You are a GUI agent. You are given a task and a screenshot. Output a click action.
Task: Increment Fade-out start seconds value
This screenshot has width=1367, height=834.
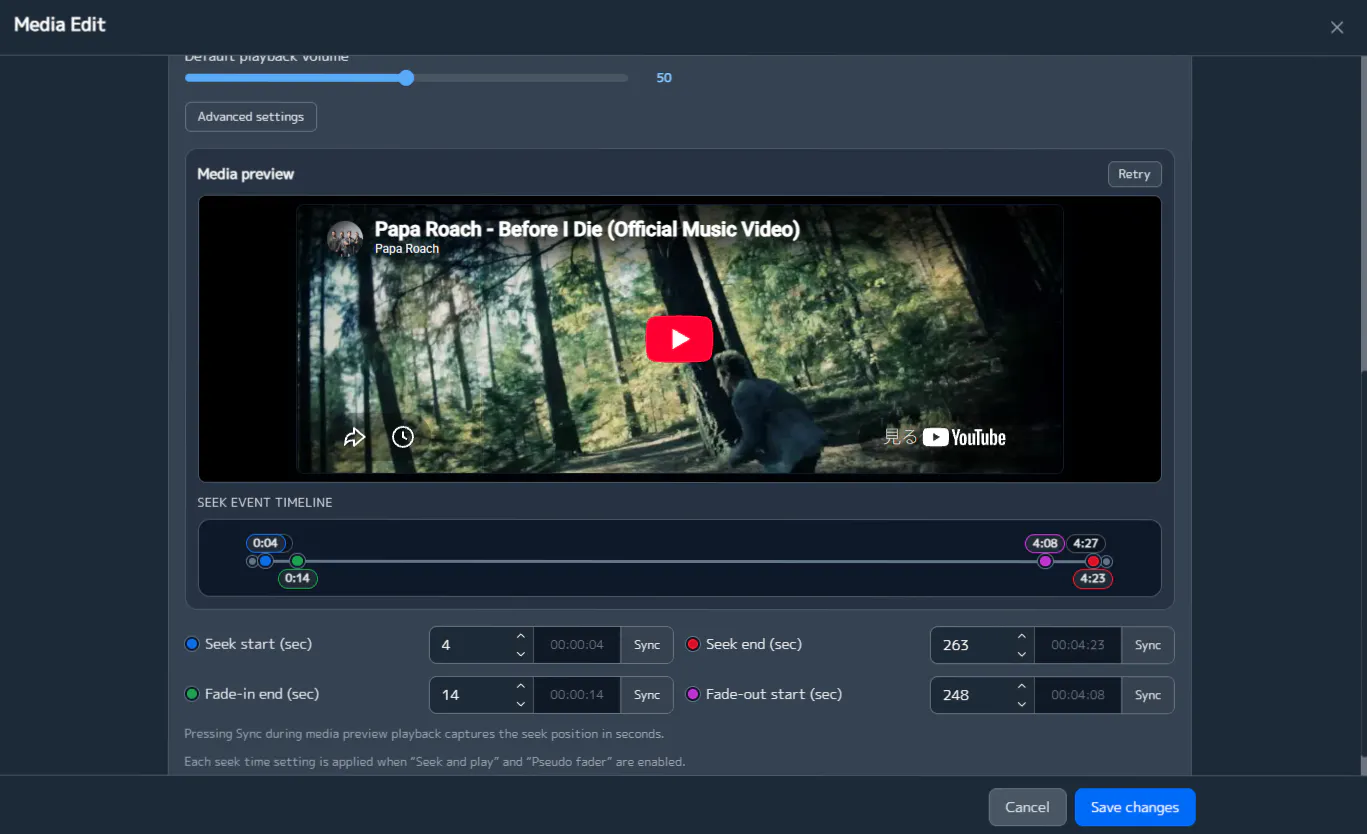(1021, 686)
